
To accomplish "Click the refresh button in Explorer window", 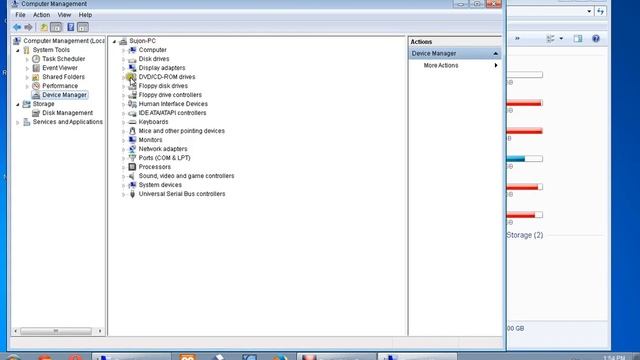I will pyautogui.click(x=600, y=11).
